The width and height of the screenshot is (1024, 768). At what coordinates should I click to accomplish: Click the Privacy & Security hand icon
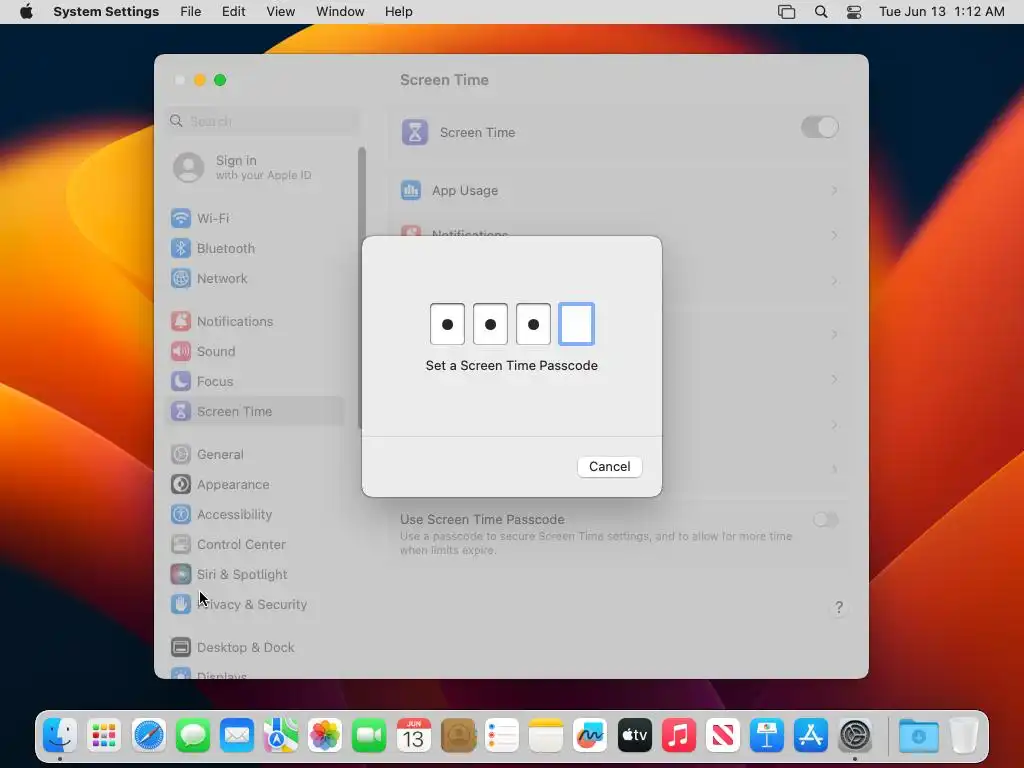pyautogui.click(x=181, y=605)
